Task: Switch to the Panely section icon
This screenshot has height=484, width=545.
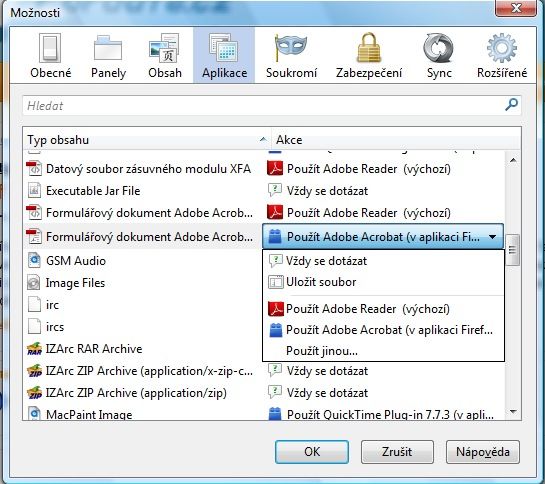Action: 108,56
